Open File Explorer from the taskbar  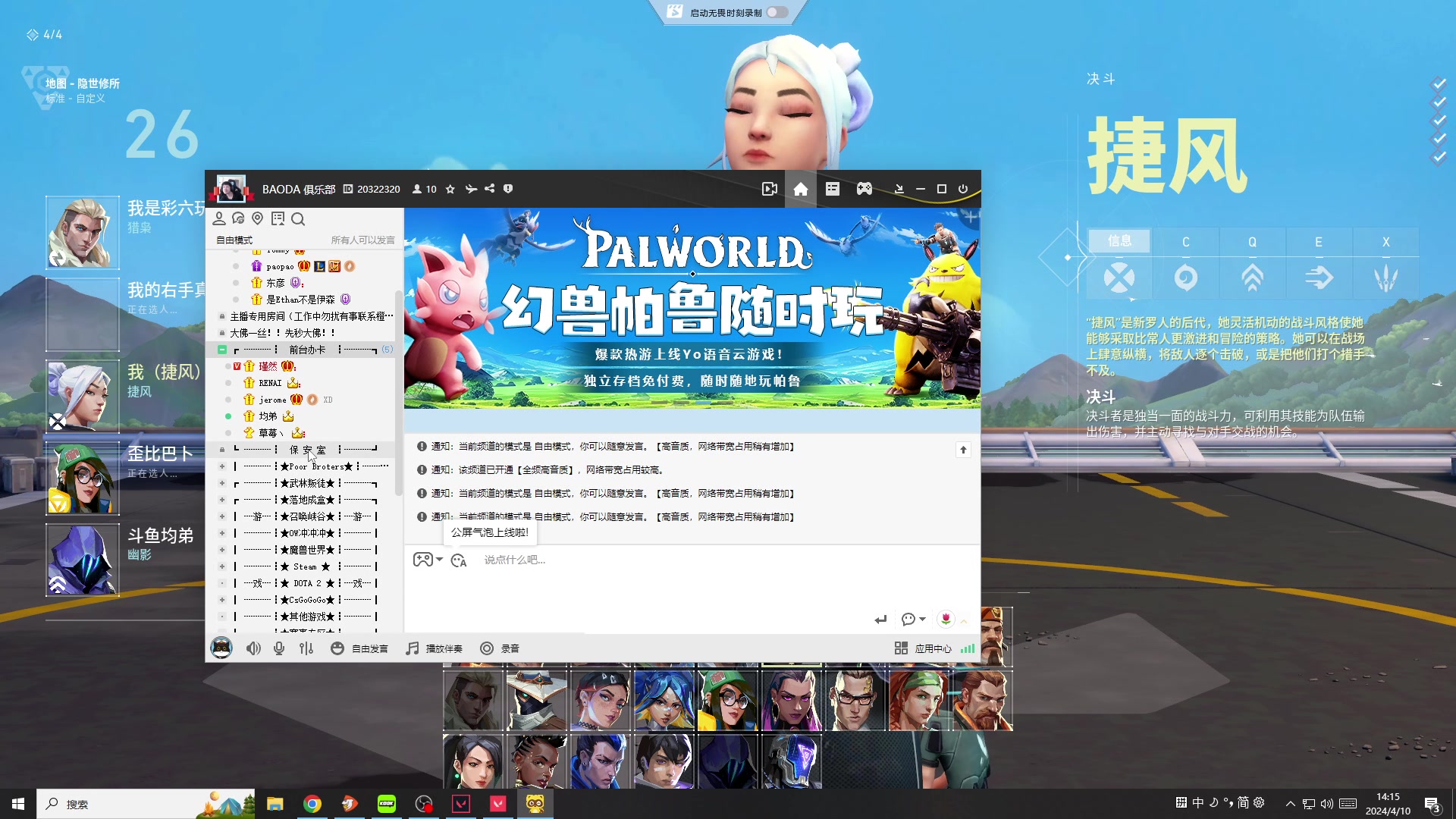point(275,804)
